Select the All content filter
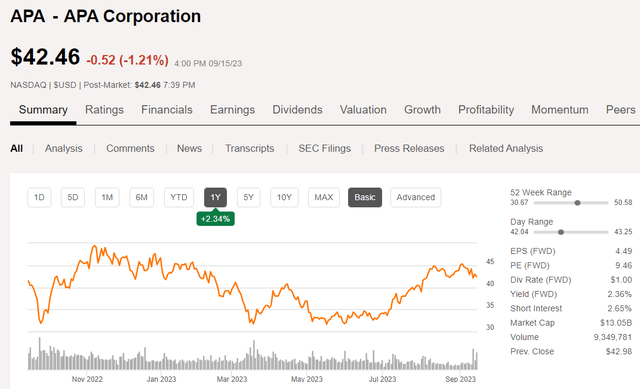This screenshot has height=389, width=640. 16,149
